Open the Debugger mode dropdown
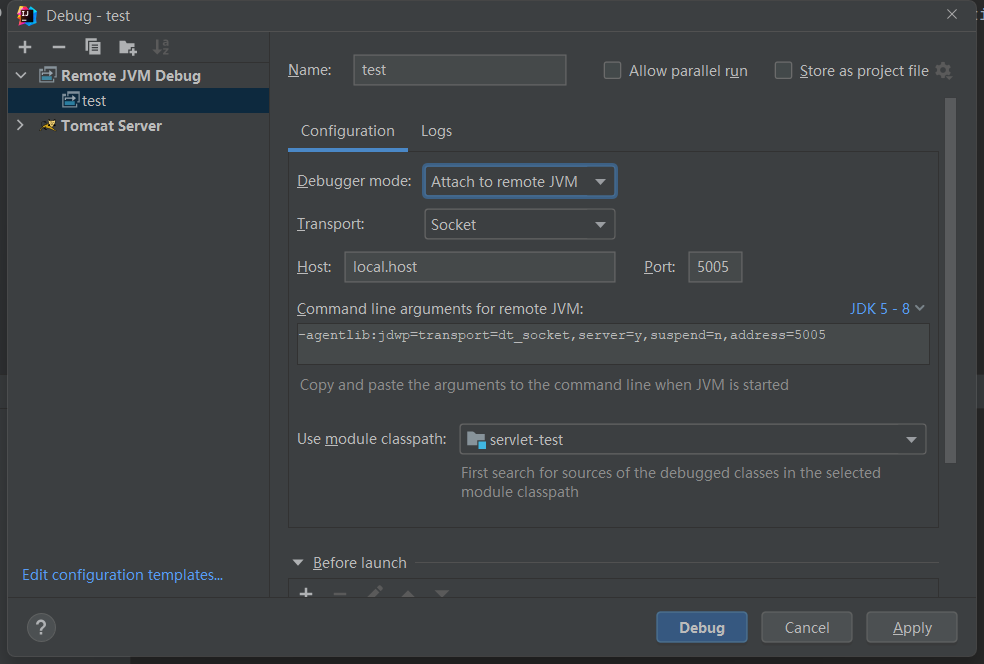 point(520,181)
